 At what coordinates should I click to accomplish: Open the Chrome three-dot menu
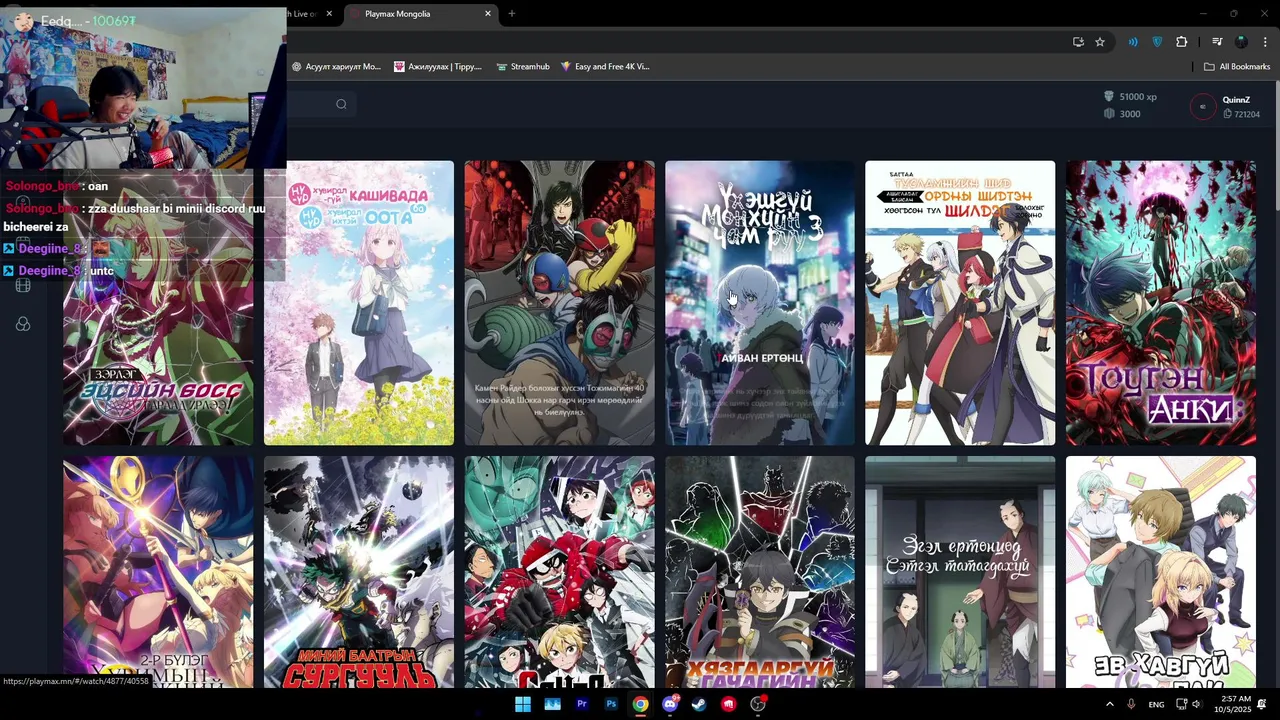(1265, 42)
